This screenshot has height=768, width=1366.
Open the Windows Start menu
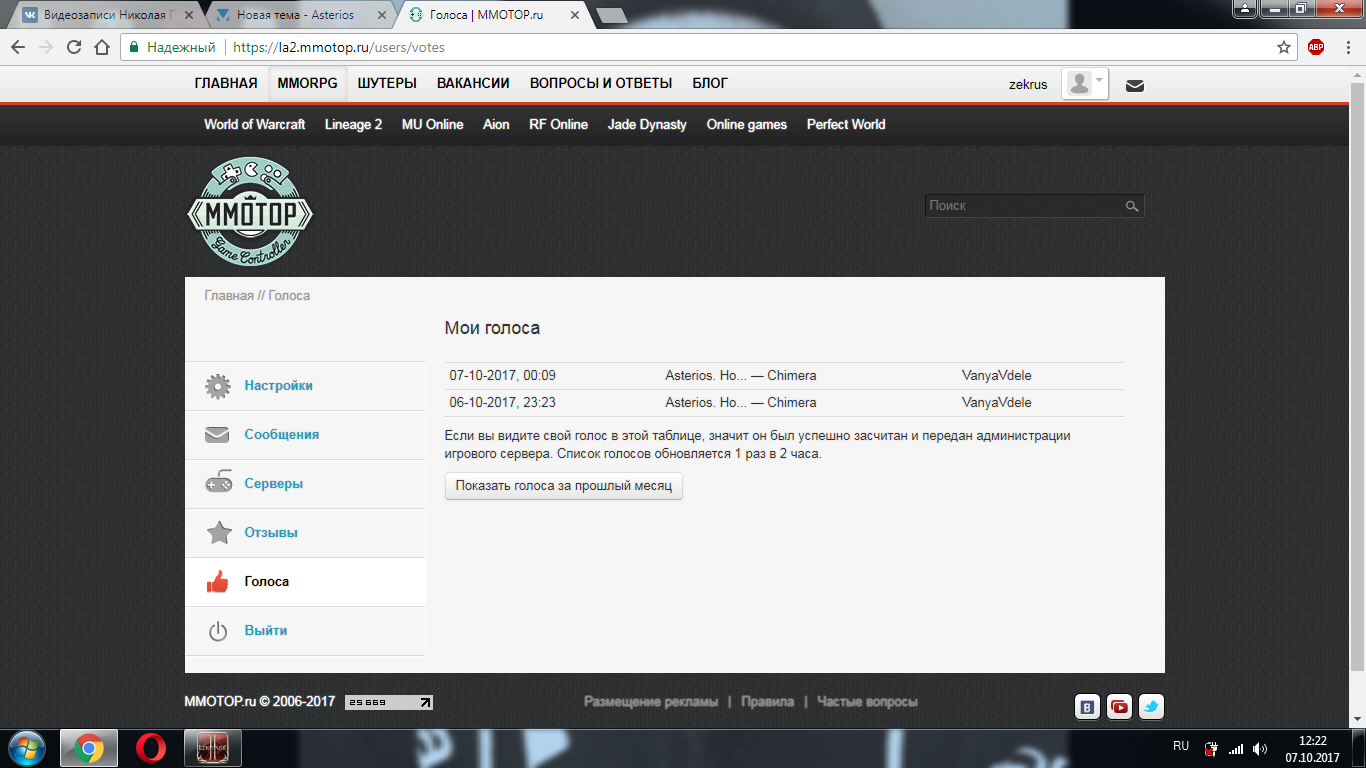(x=27, y=748)
